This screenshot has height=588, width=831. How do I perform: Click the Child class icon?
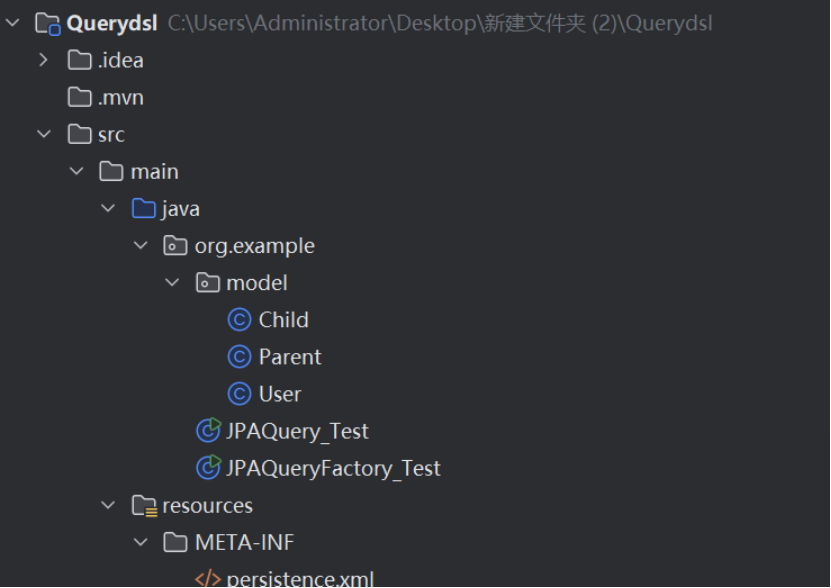point(239,320)
